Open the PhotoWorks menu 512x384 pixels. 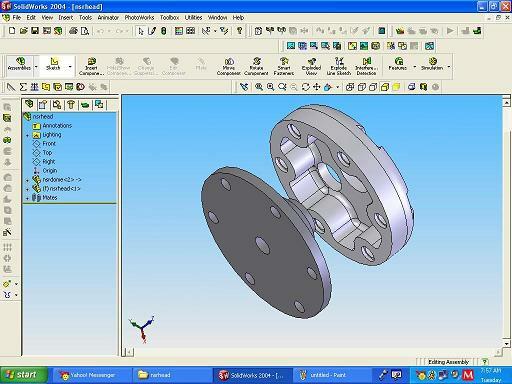pyautogui.click(x=139, y=17)
